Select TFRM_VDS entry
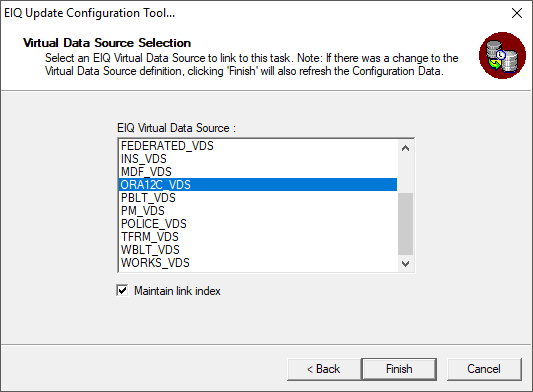The height and width of the screenshot is (392, 533). (x=258, y=237)
